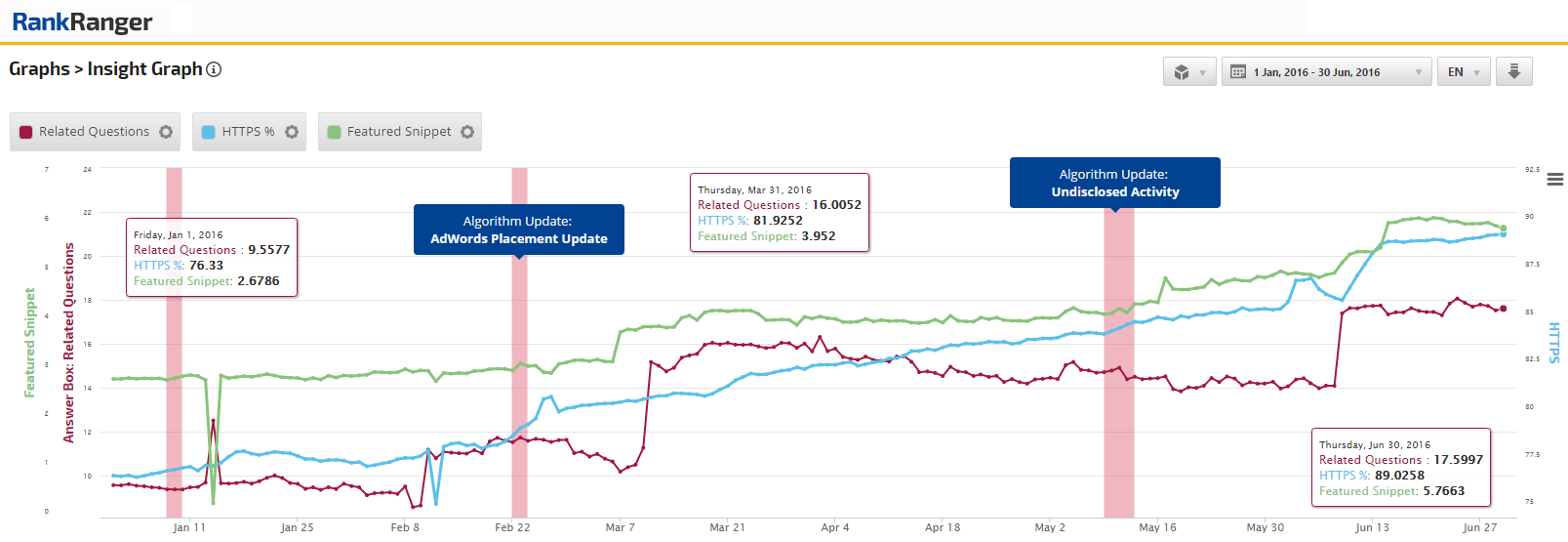Open settings gear for Related Questions
This screenshot has height=542, width=1568.
tap(166, 132)
